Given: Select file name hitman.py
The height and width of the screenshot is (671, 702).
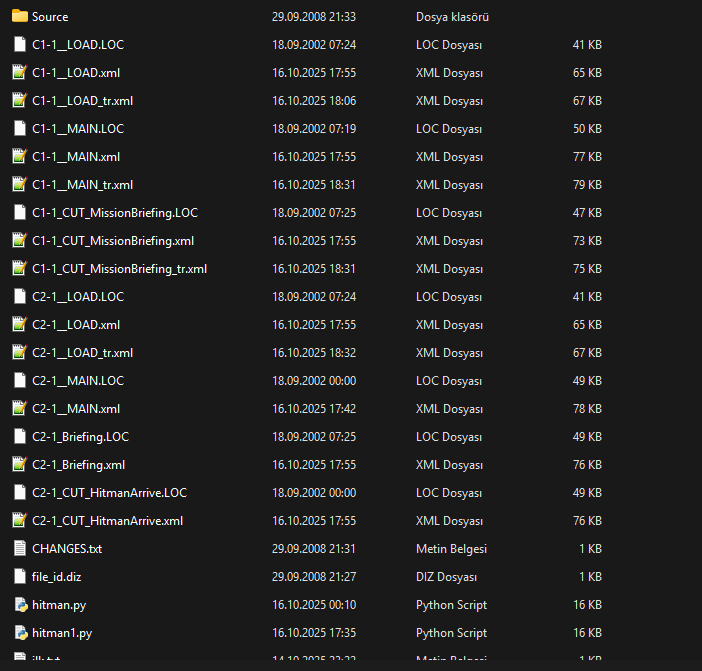Looking at the screenshot, I should [59, 605].
